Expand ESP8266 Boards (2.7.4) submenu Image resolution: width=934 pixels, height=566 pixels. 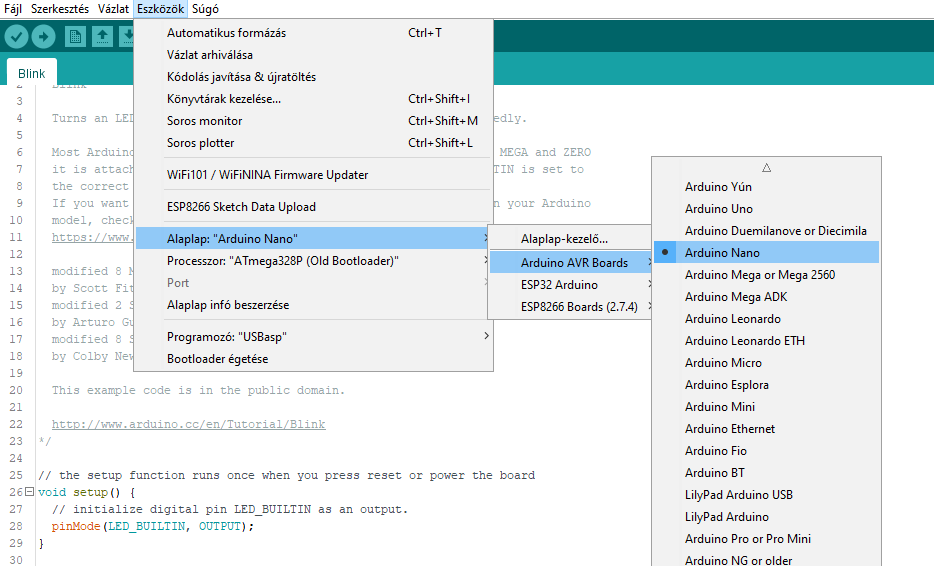coord(570,307)
